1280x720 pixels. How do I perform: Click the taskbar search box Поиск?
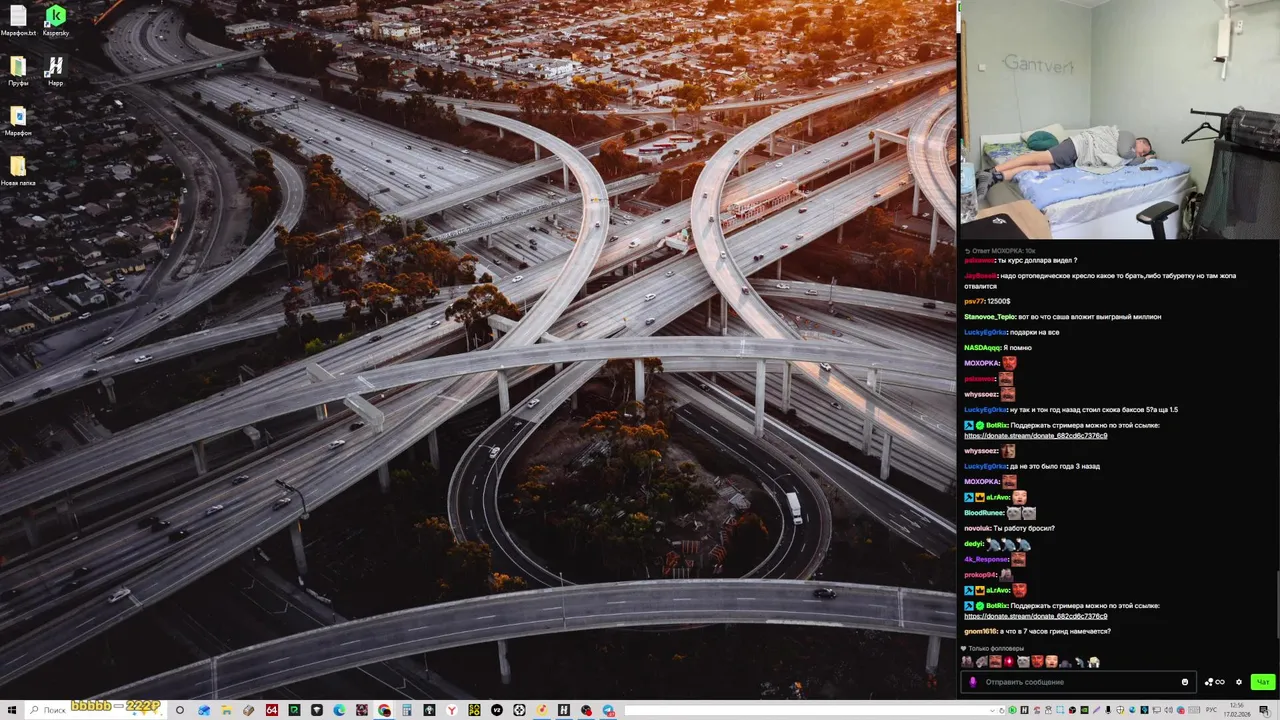tap(95, 710)
